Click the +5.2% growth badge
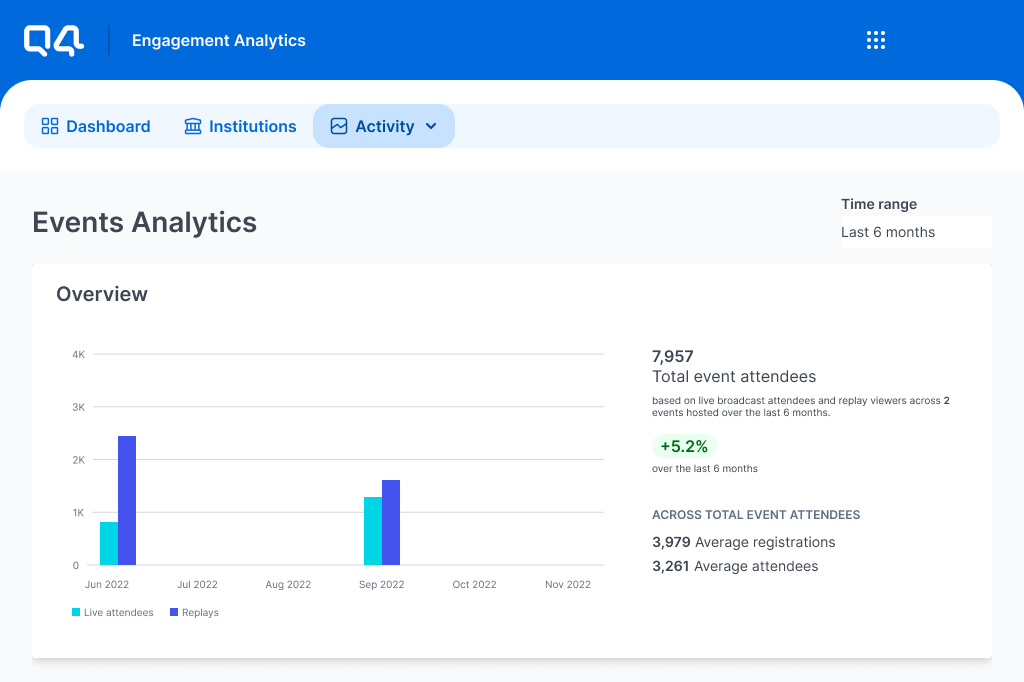Viewport: 1024px width, 682px height. [x=685, y=446]
